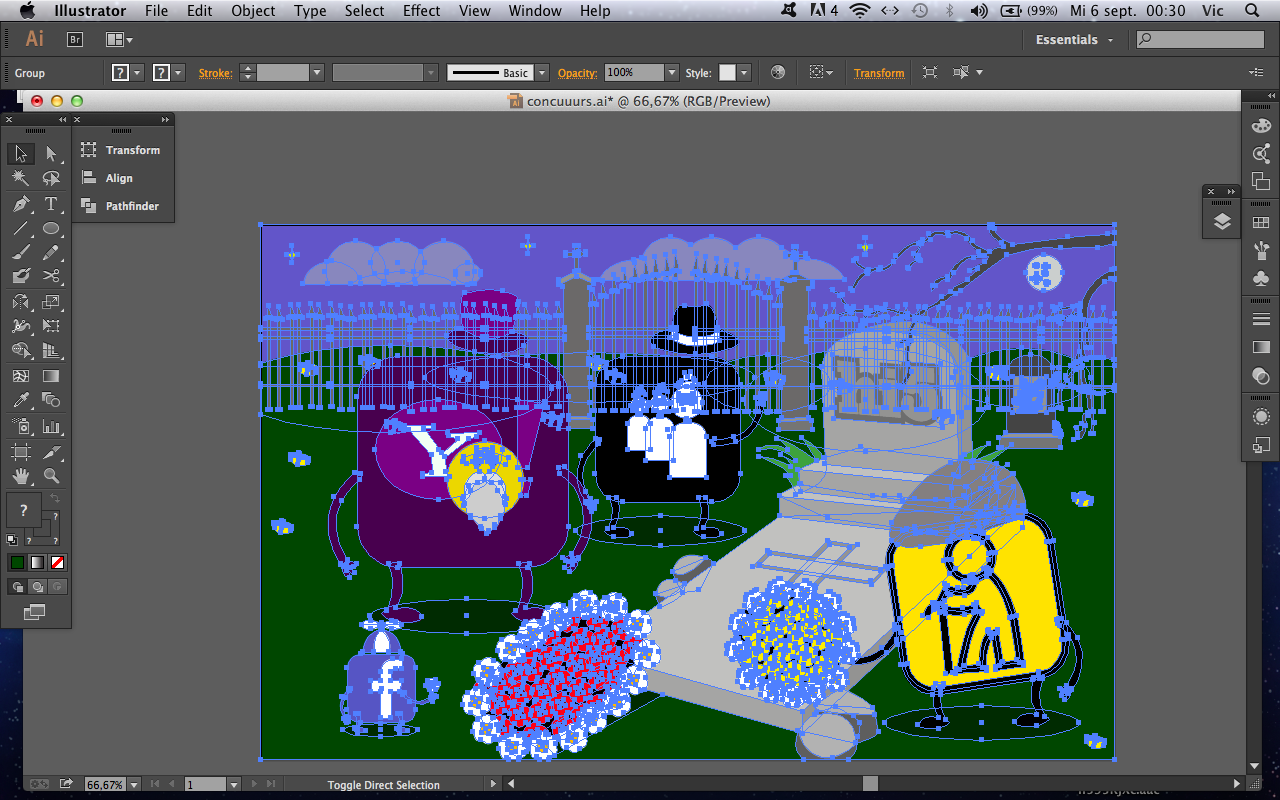This screenshot has width=1280, height=800.
Task: Open the Select menu
Action: click(365, 11)
